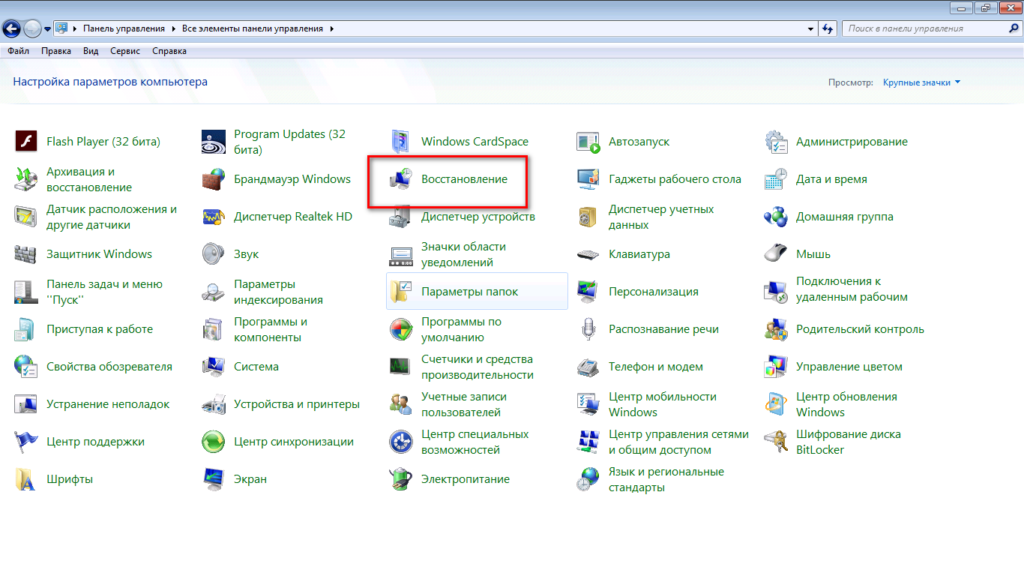This screenshot has width=1024, height=576.
Task: Open Язык и региональные стандарты link
Action: (x=666, y=479)
